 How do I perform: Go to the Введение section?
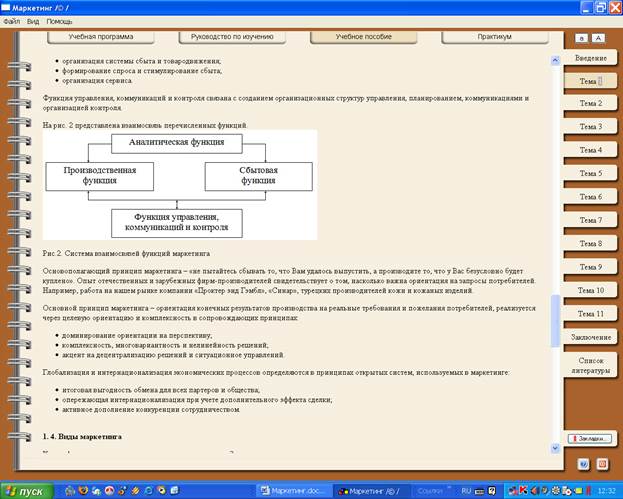590,58
